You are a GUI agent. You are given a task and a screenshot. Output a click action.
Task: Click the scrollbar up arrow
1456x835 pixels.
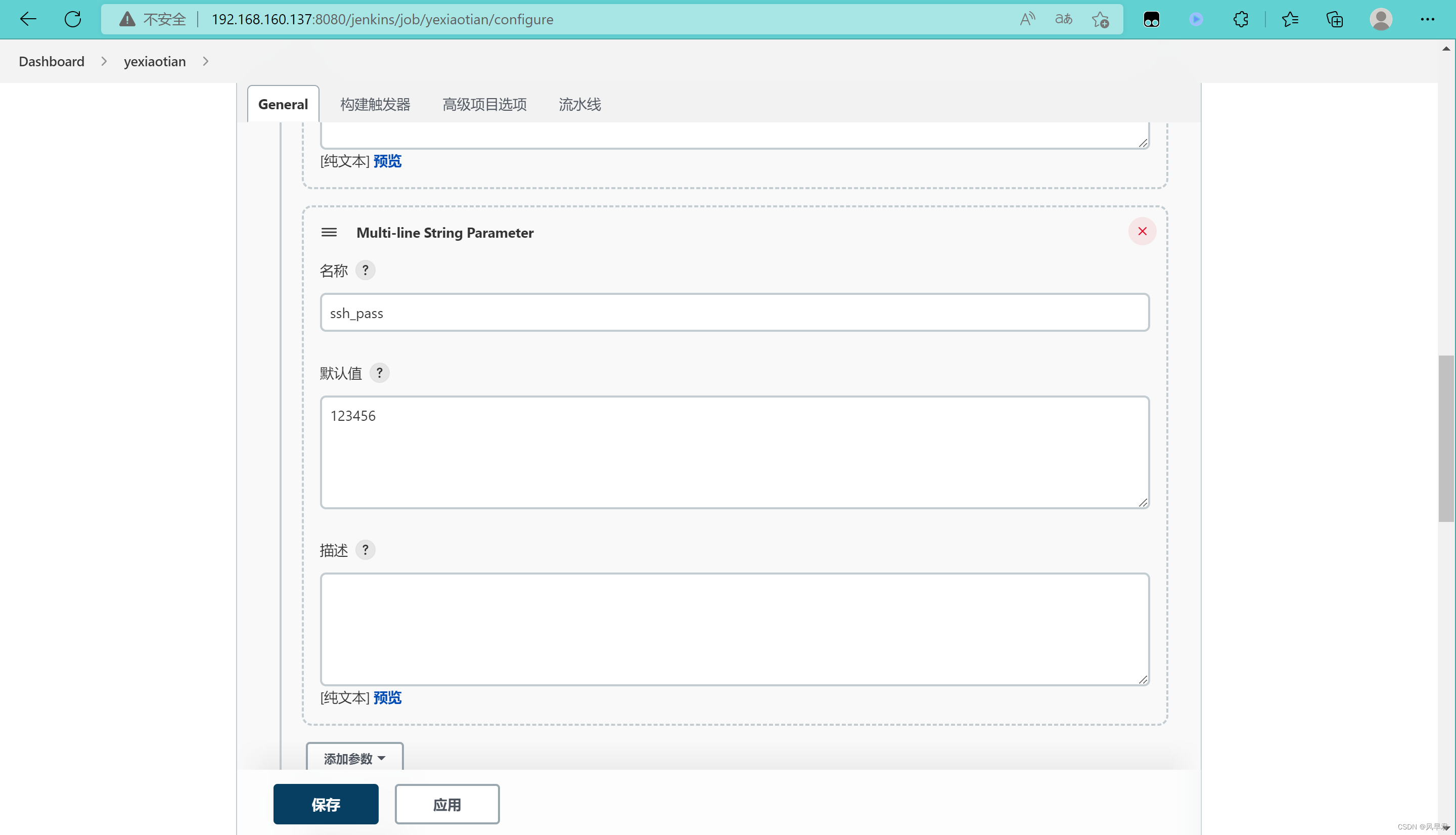(1446, 49)
